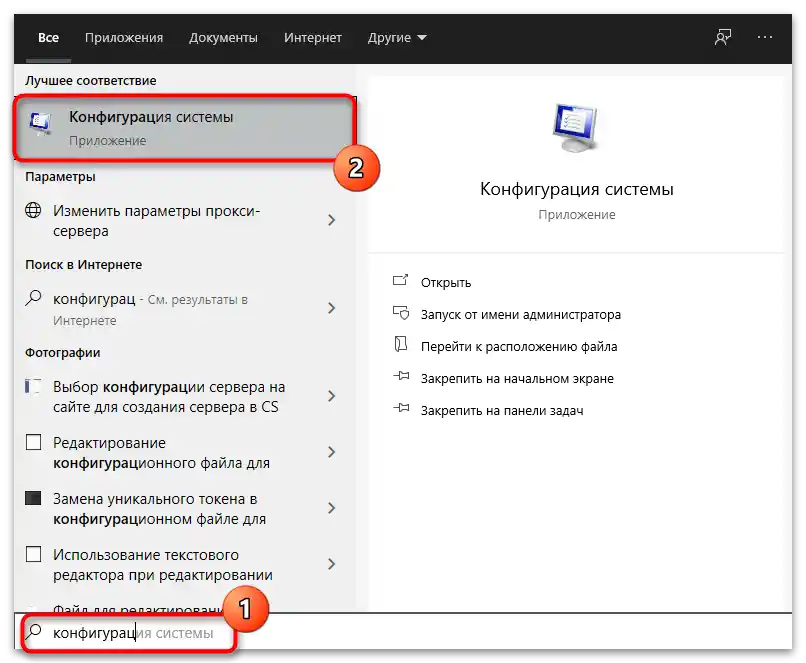
Task: Open the feedback person icon in header
Action: click(x=723, y=38)
